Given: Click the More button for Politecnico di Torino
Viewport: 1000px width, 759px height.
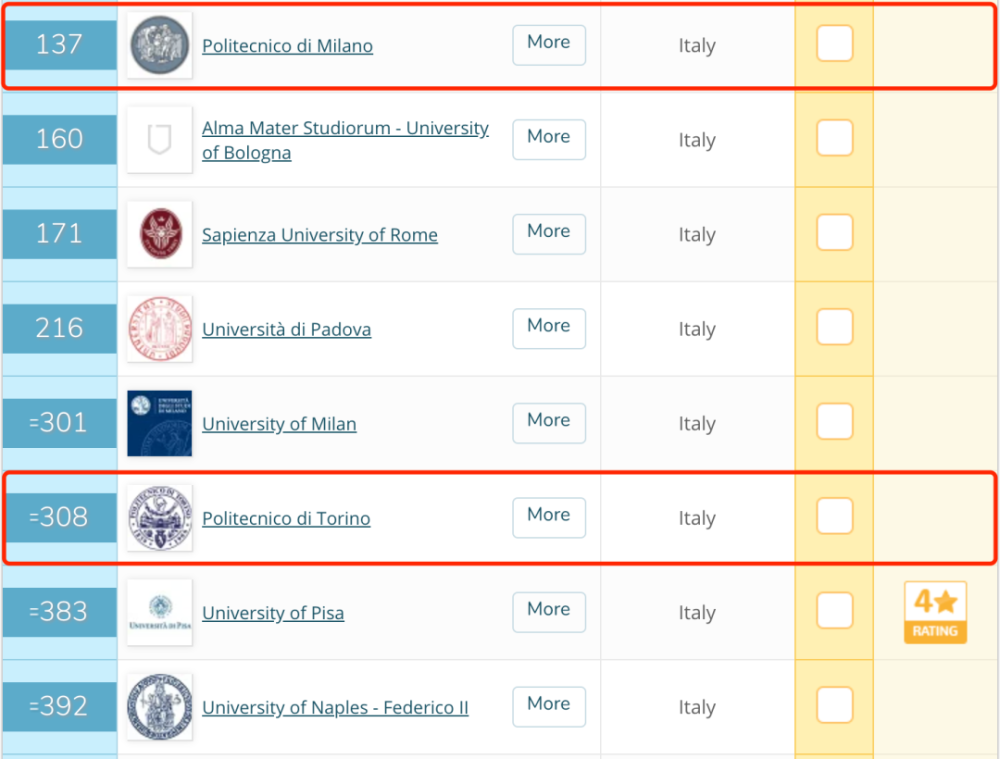Looking at the screenshot, I should pos(549,517).
